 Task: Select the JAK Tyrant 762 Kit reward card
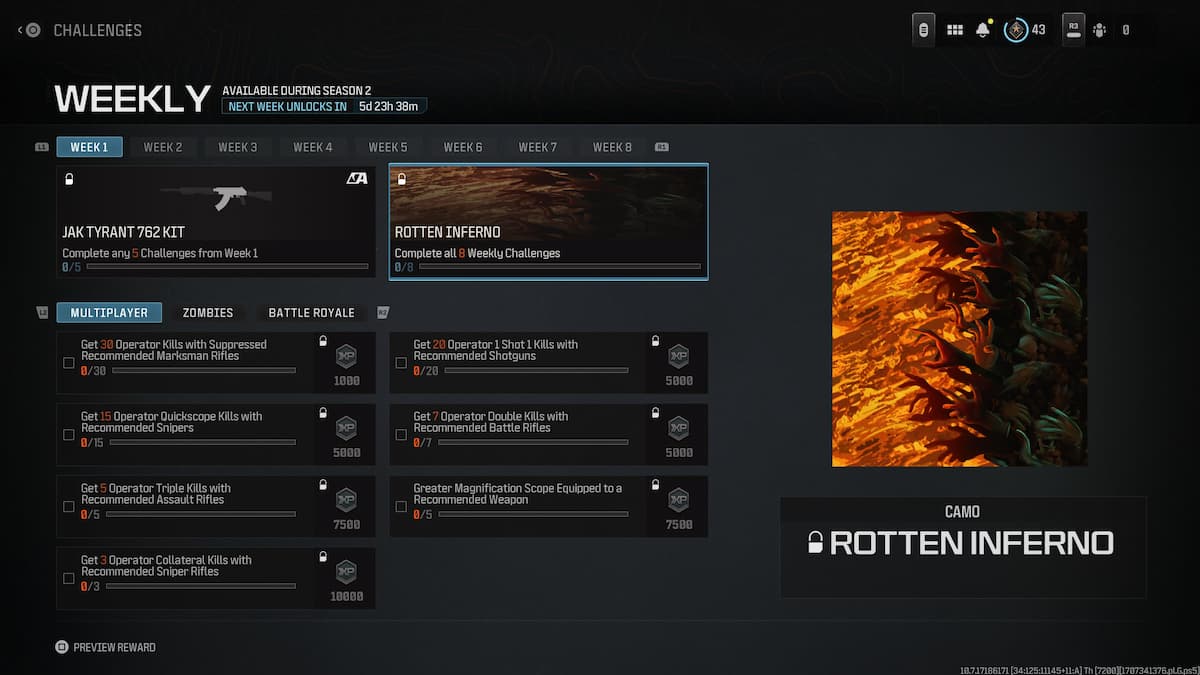pyautogui.click(x=216, y=222)
